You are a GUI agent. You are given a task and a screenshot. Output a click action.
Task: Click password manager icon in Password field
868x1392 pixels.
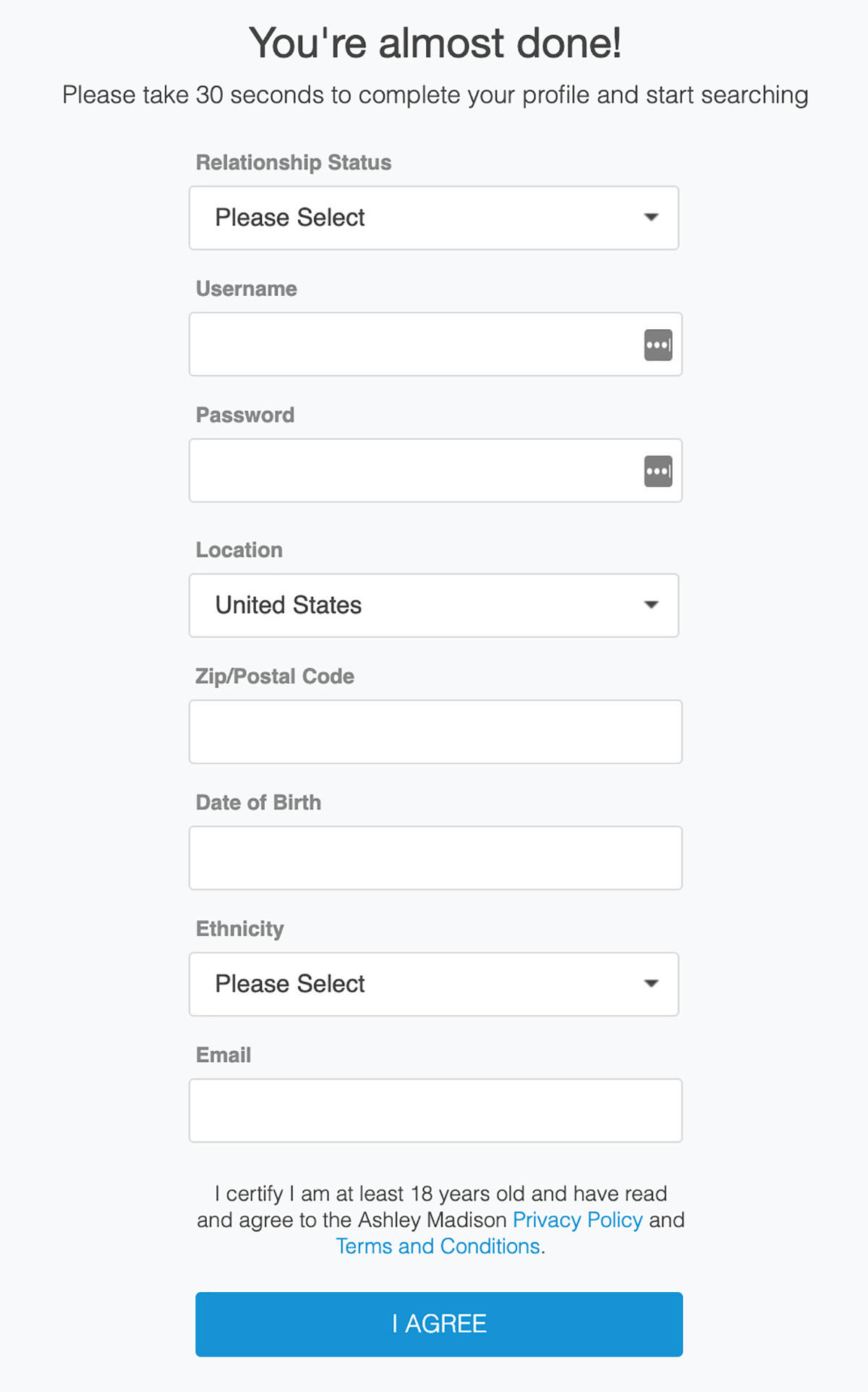(x=658, y=472)
